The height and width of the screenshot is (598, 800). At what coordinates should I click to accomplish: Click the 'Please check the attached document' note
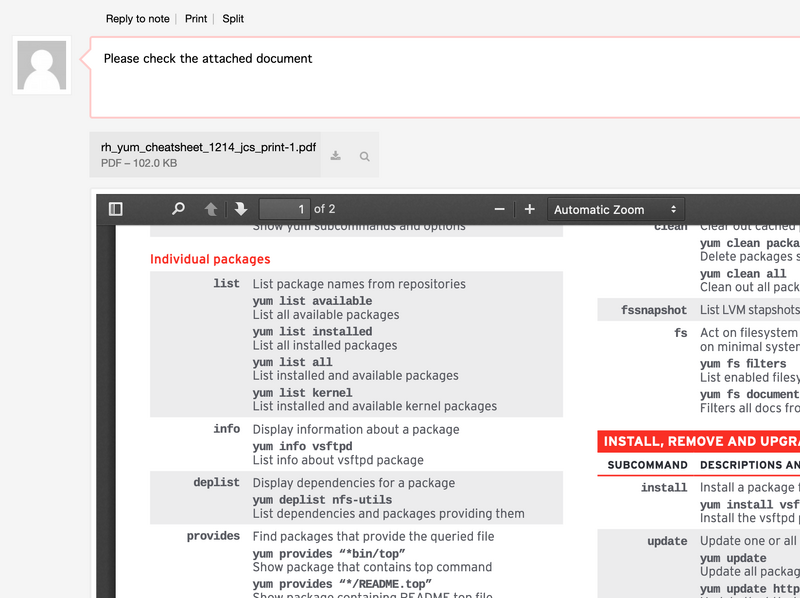(x=208, y=59)
